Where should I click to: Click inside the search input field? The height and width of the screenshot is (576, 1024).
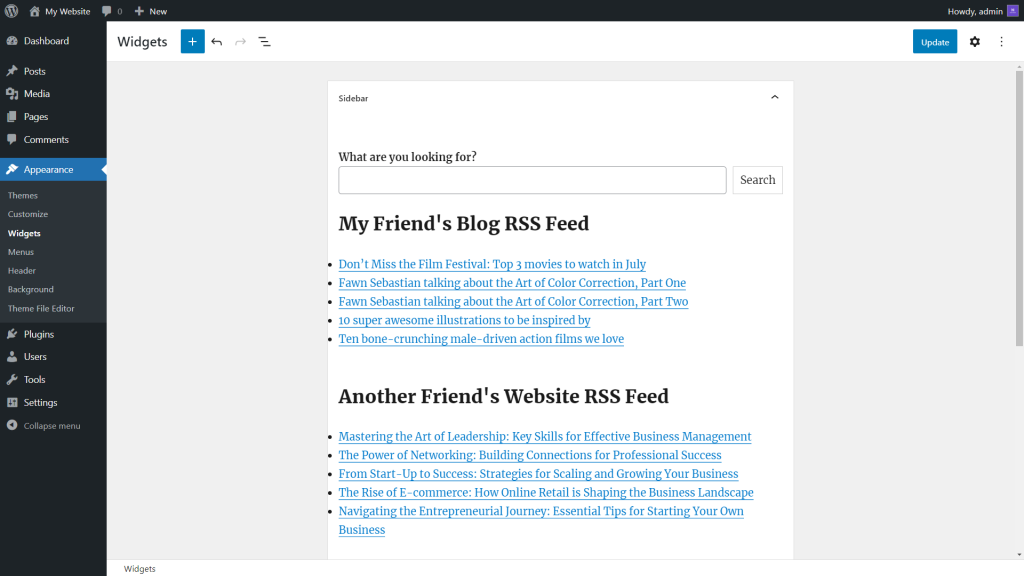532,180
